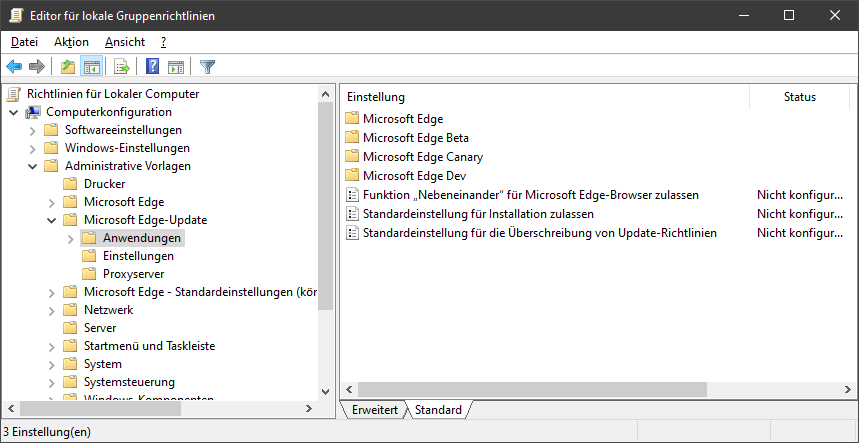Switch to the Erweitert tab
Viewport: 859px width, 443px height.
click(374, 410)
